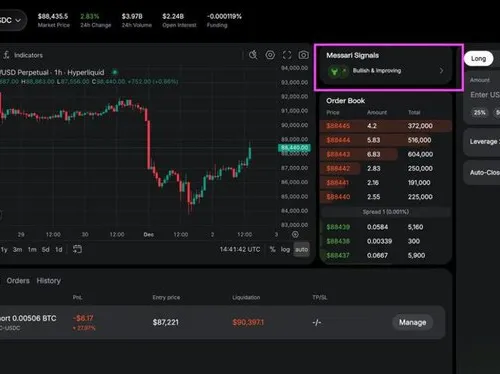
Task: Click the Indicators button label
Action: tap(28, 55)
